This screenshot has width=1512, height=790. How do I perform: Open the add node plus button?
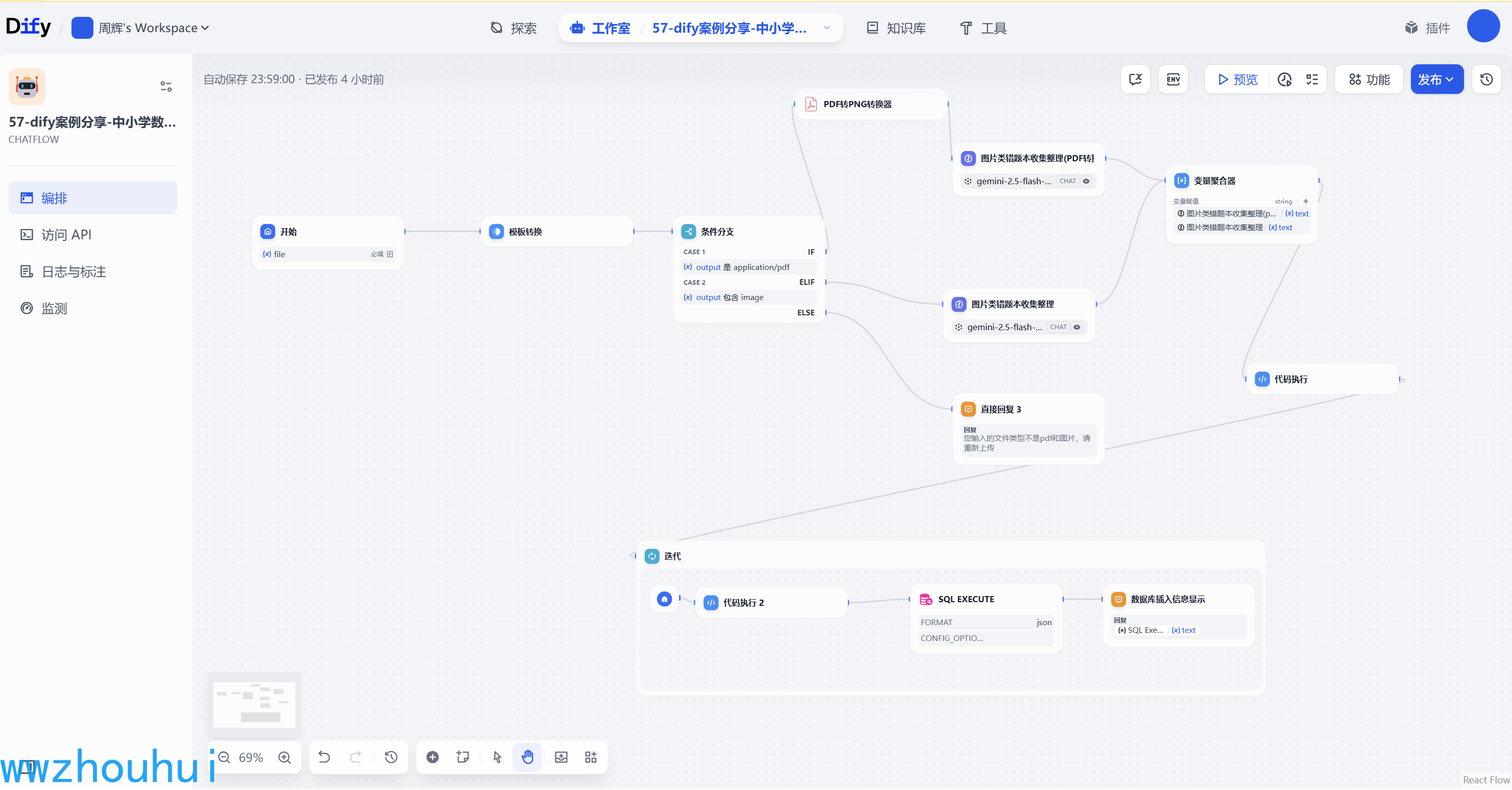[x=432, y=757]
